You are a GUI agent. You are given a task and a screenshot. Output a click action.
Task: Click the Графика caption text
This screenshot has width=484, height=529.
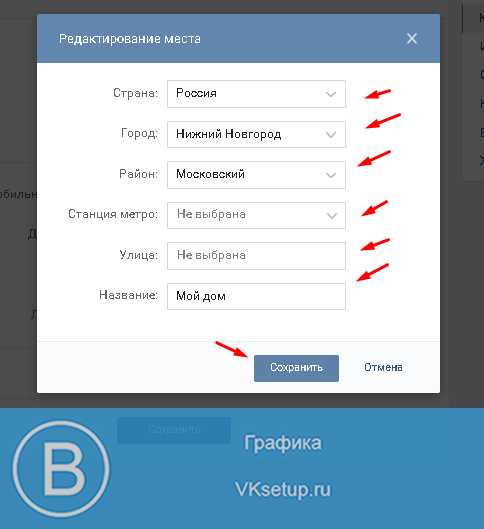click(283, 443)
